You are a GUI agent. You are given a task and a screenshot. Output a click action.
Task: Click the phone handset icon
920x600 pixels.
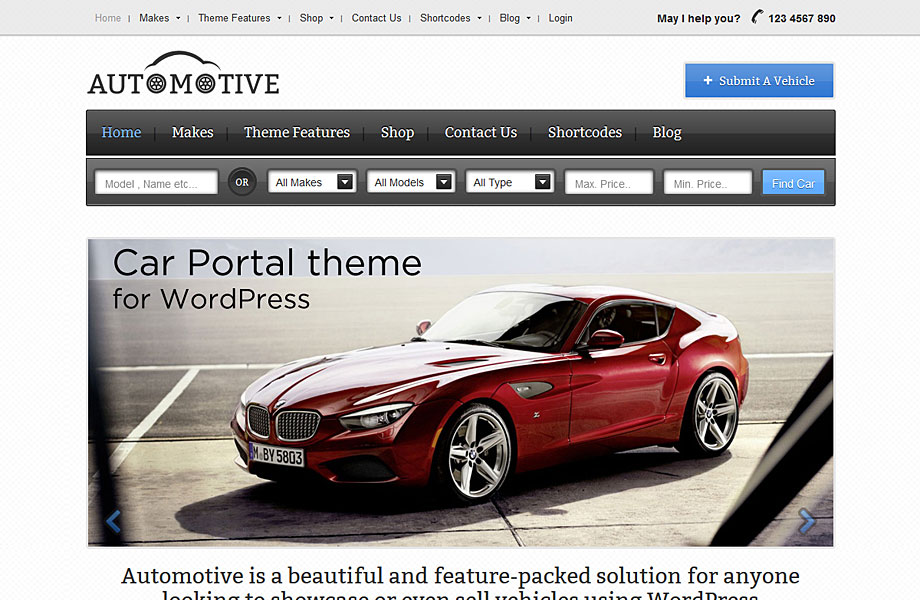point(757,16)
